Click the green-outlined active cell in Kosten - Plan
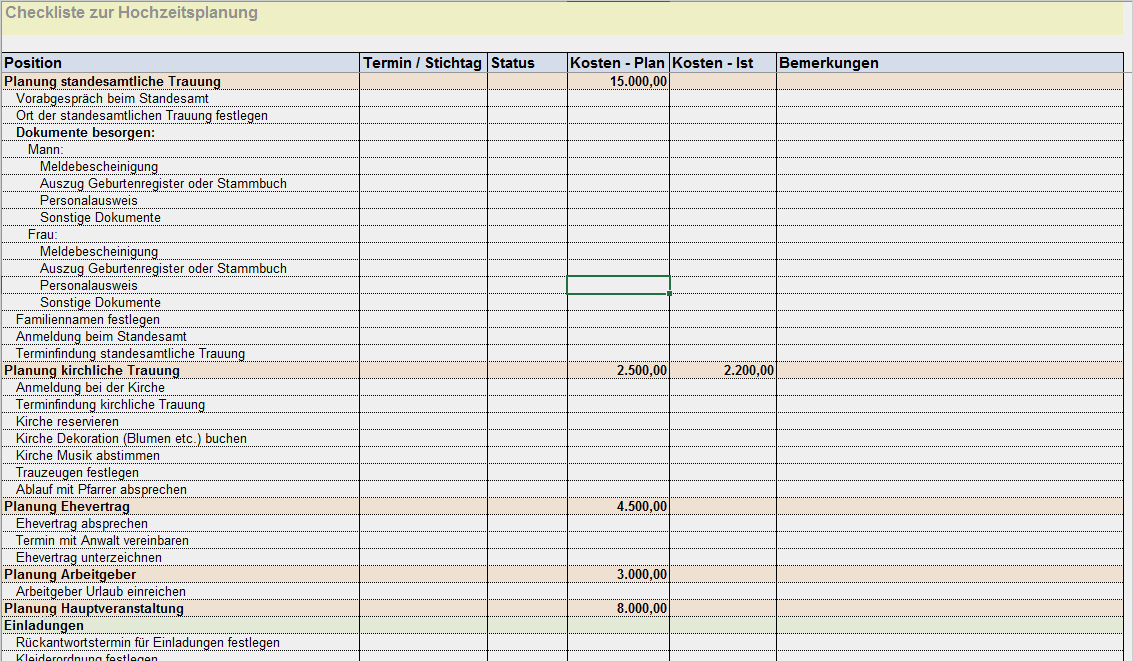This screenshot has height=662, width=1133. click(619, 285)
